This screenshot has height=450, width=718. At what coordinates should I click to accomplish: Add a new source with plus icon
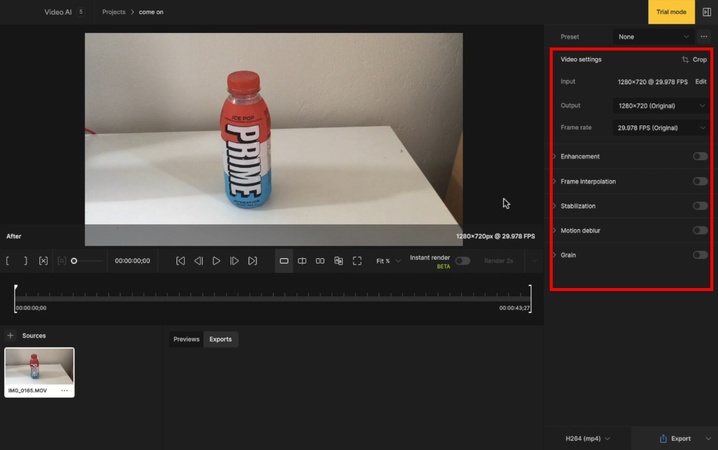(10, 336)
